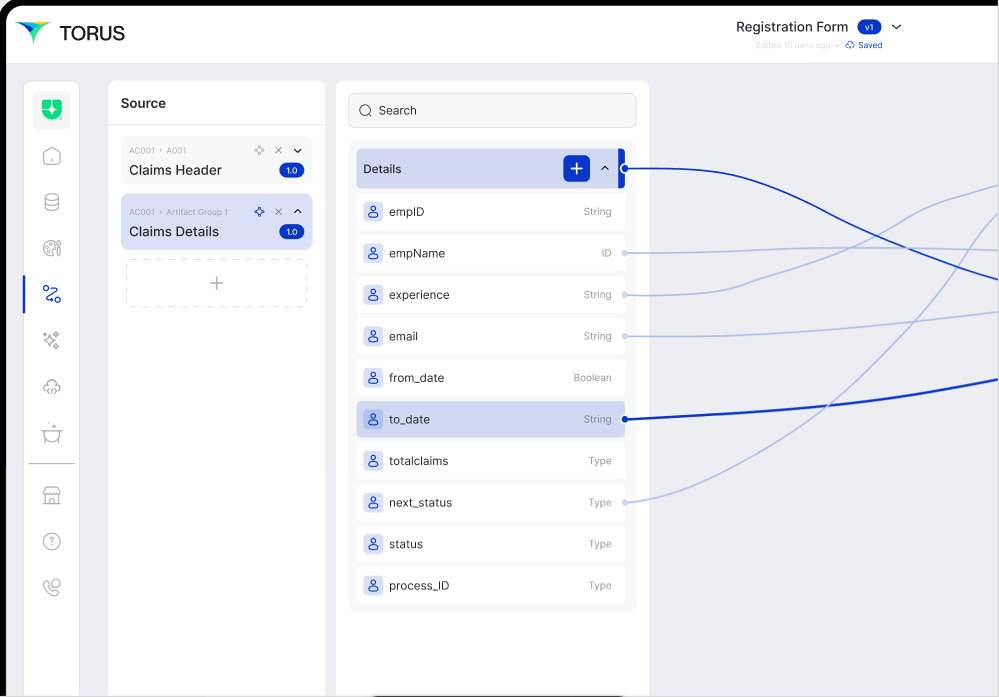
Task: Select the palette design icon in sidebar
Action: pyautogui.click(x=52, y=248)
